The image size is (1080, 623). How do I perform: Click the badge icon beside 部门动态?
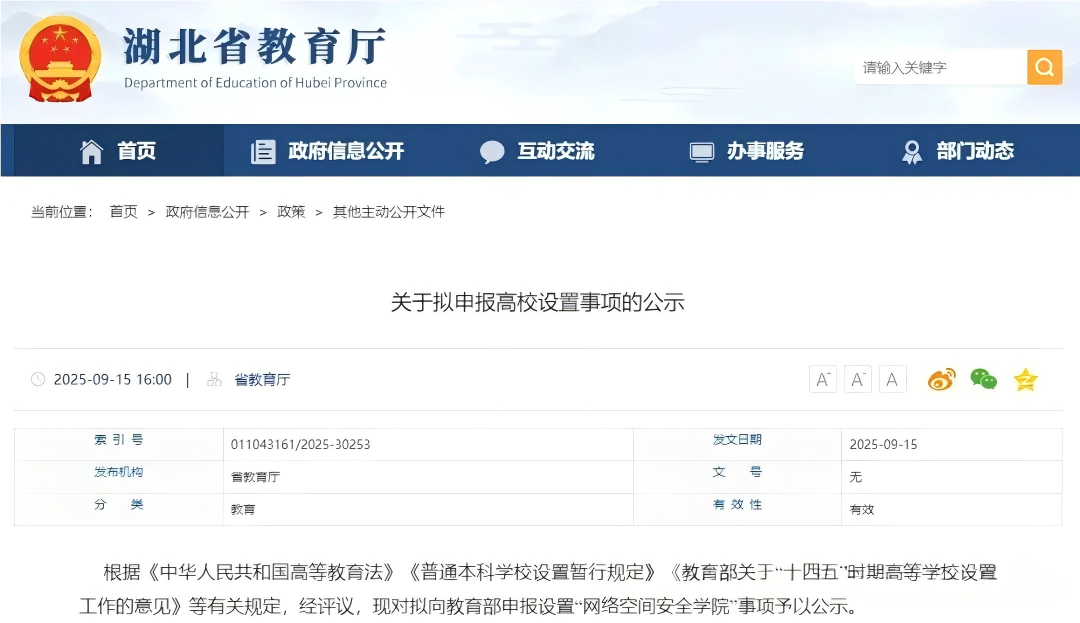[912, 151]
